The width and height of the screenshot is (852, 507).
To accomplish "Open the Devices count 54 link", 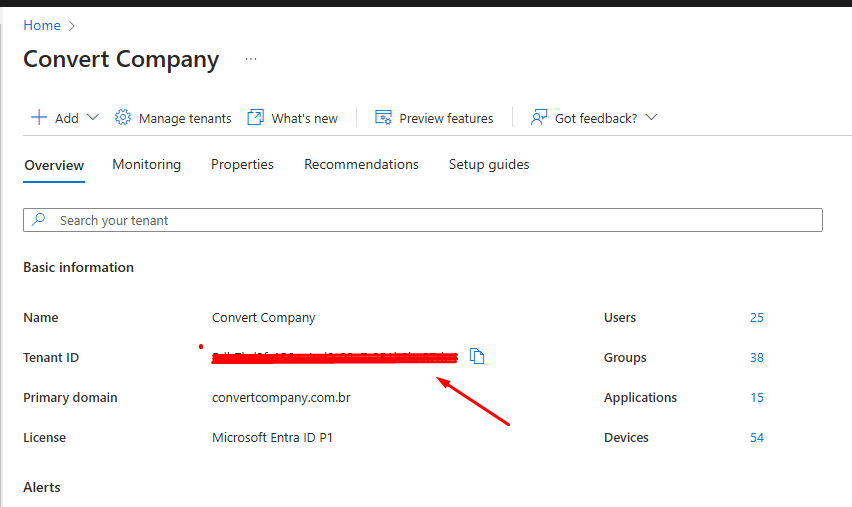I will (757, 438).
